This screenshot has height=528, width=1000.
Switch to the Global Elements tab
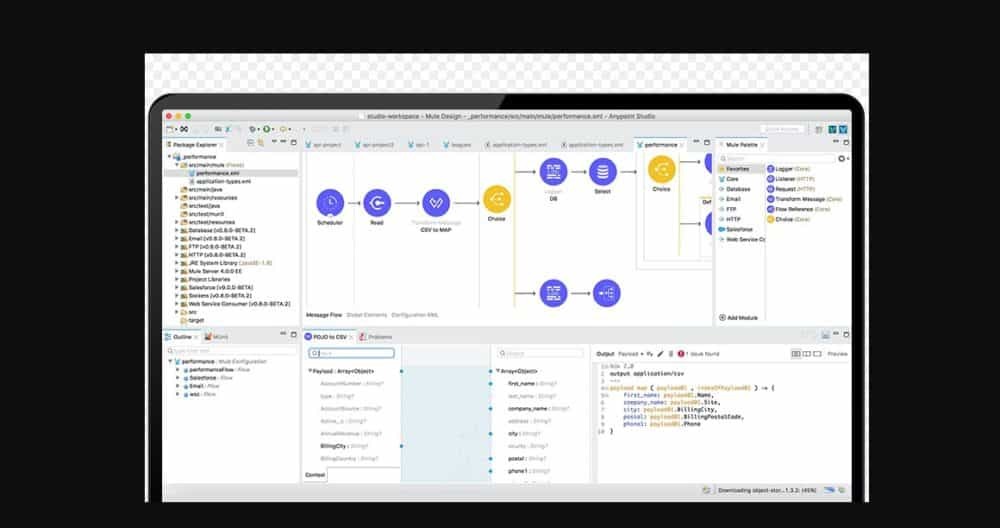pyautogui.click(x=367, y=315)
